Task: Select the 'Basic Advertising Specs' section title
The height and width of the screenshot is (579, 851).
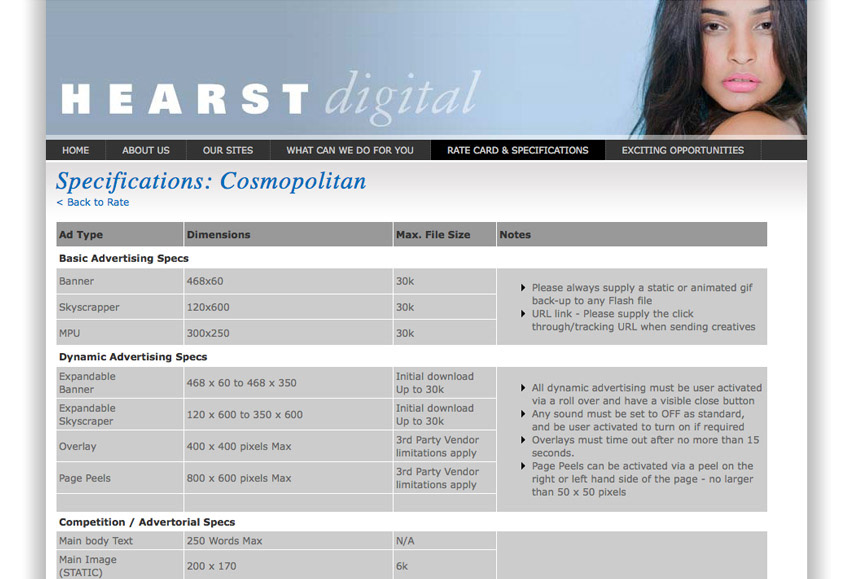Action: click(124, 258)
